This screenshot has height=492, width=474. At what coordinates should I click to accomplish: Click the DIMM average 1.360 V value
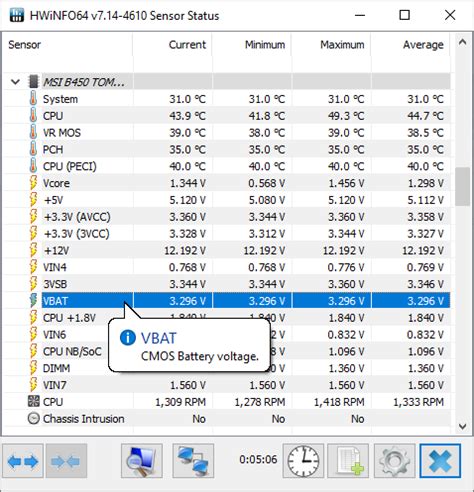426,368
